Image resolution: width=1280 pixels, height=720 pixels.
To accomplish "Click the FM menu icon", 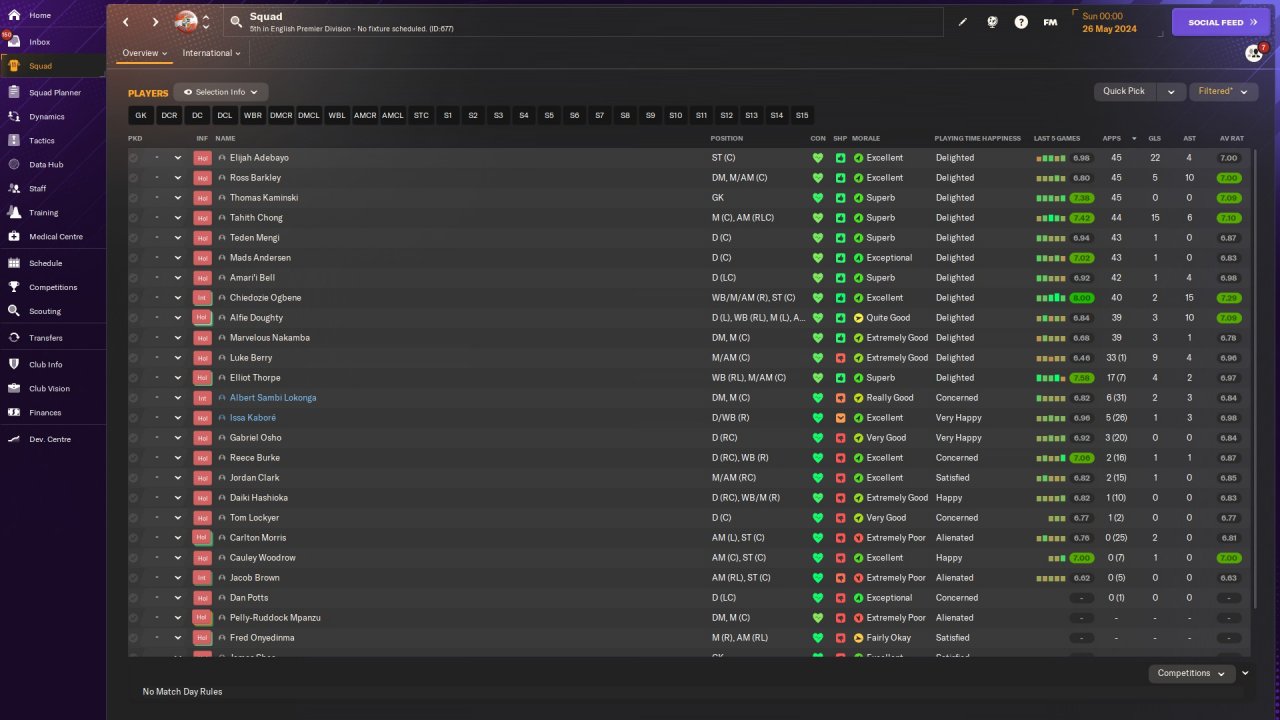I will click(1050, 22).
